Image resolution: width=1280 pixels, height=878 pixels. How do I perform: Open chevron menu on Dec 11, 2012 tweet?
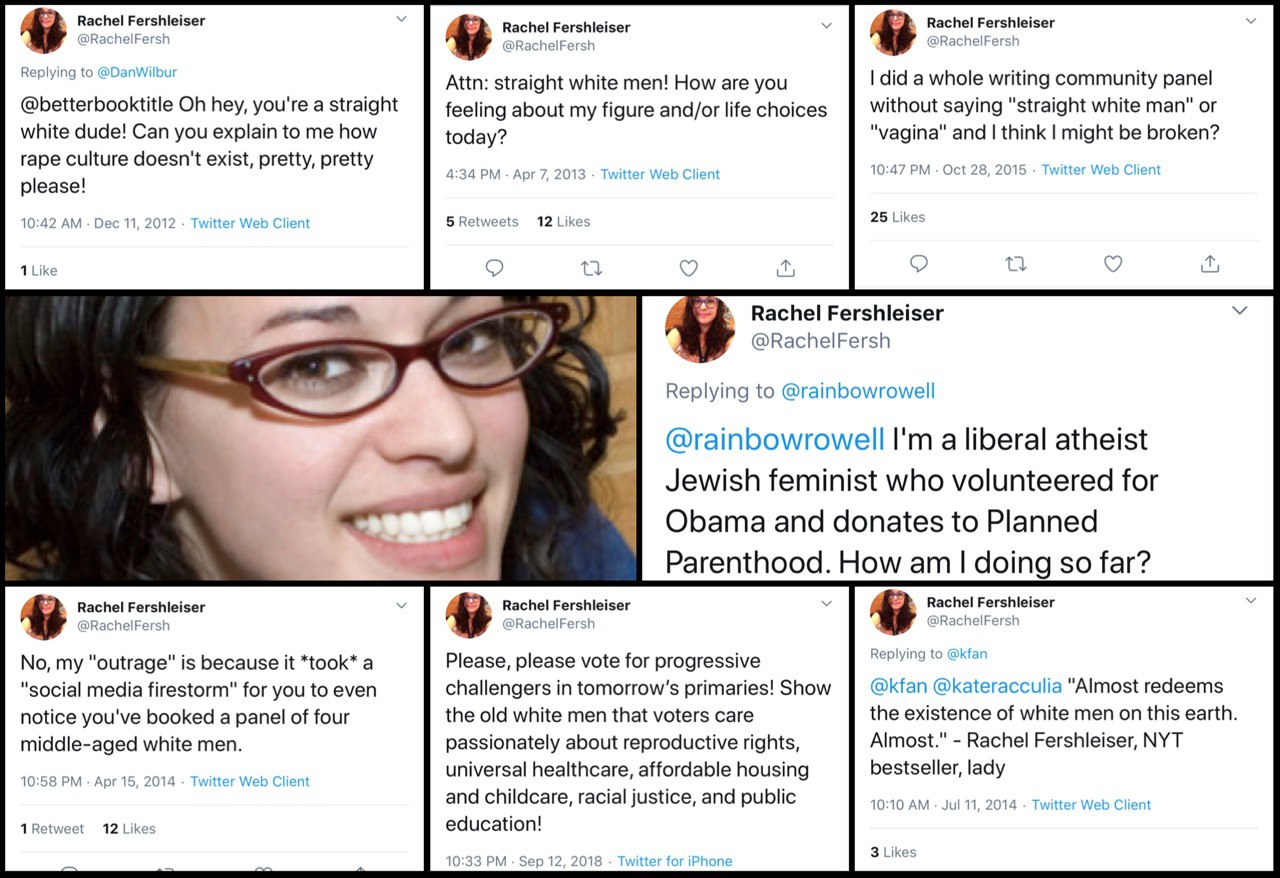click(x=401, y=19)
